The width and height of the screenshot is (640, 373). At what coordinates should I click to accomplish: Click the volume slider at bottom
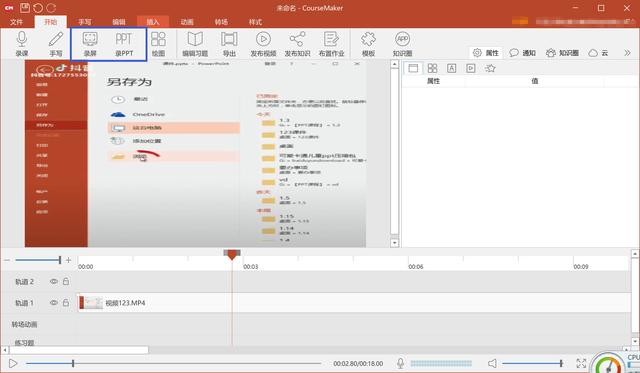533,363
